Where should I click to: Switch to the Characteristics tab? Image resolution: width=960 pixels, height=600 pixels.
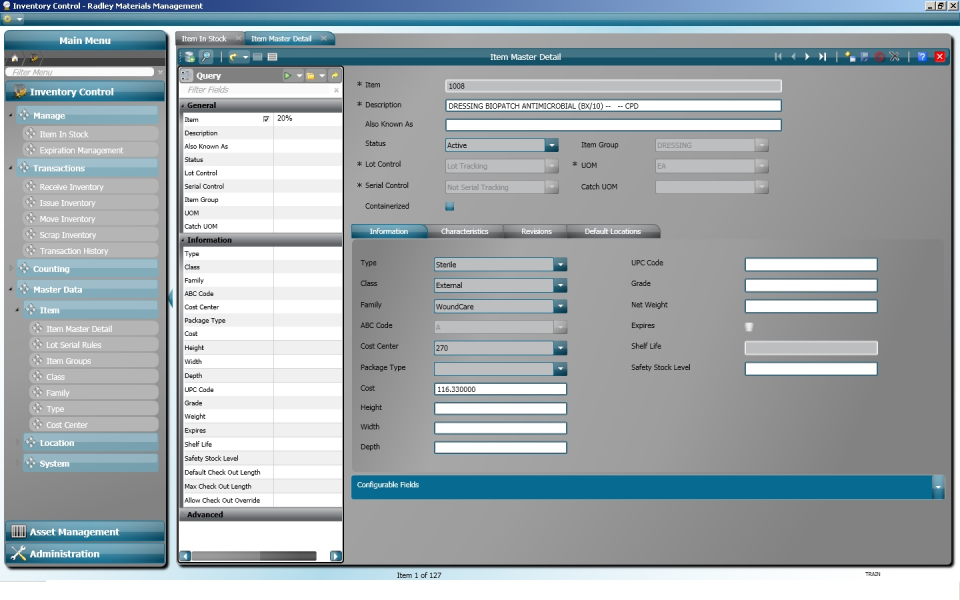[x=466, y=229]
